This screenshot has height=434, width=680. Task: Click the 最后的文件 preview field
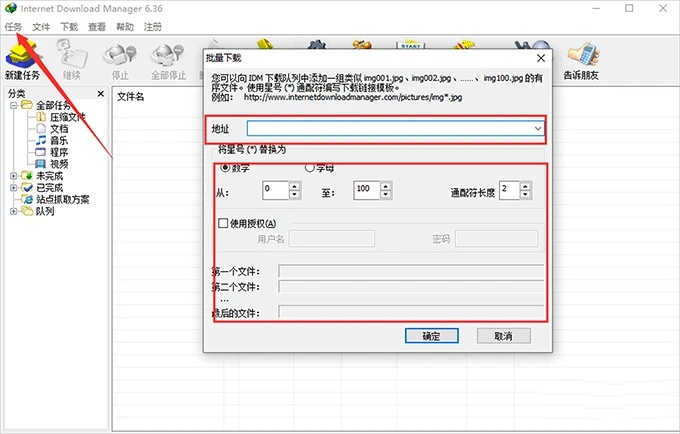click(x=411, y=312)
